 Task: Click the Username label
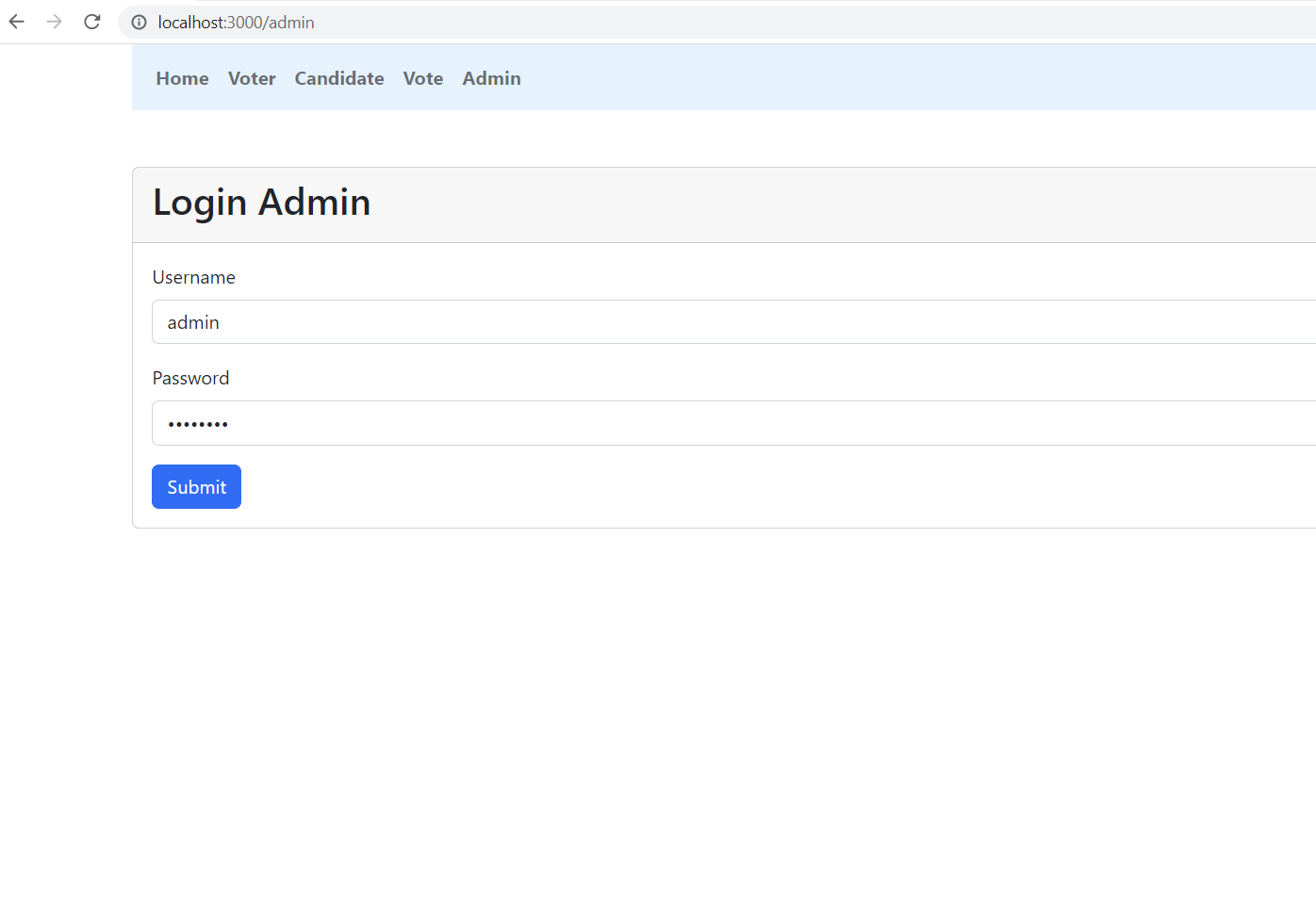coord(194,277)
